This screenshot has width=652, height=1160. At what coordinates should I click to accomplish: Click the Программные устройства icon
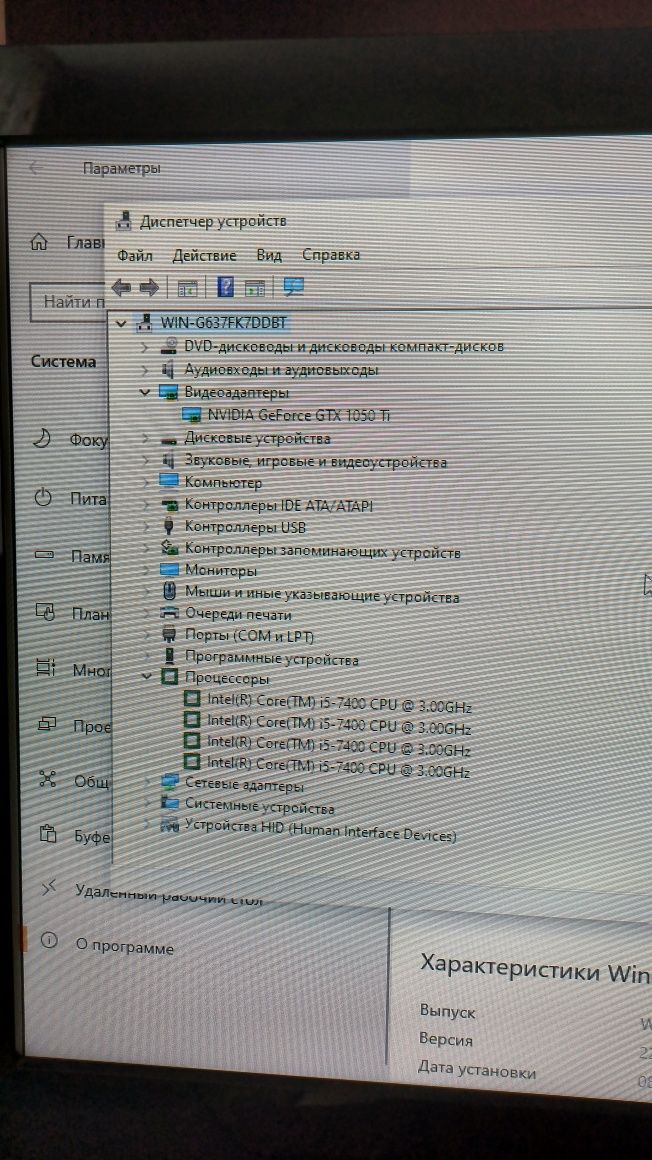click(170, 656)
